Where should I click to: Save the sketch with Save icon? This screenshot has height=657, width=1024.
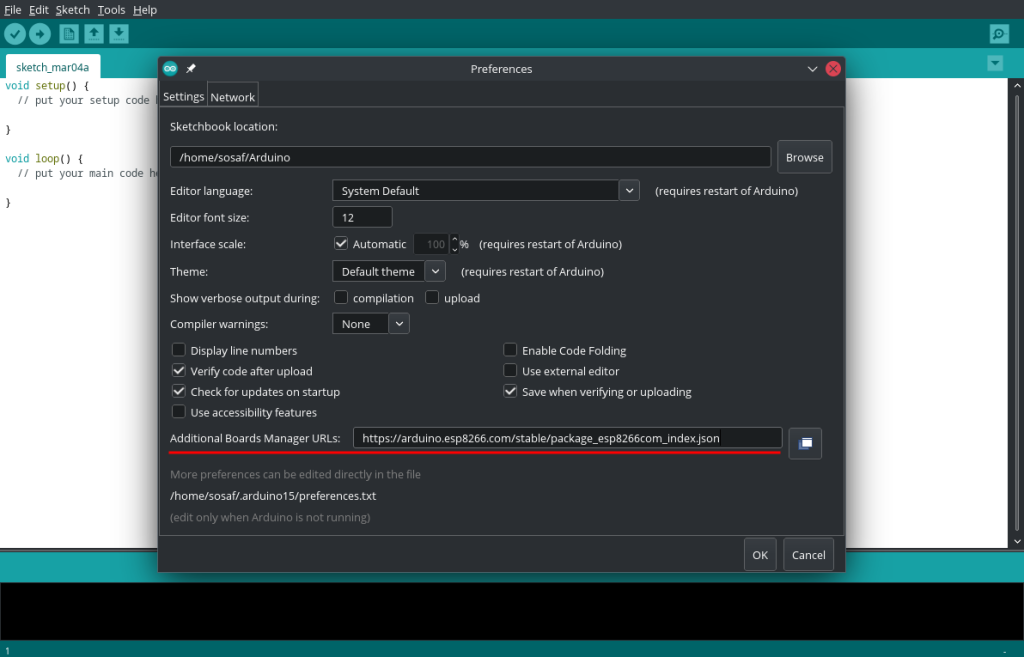[119, 33]
